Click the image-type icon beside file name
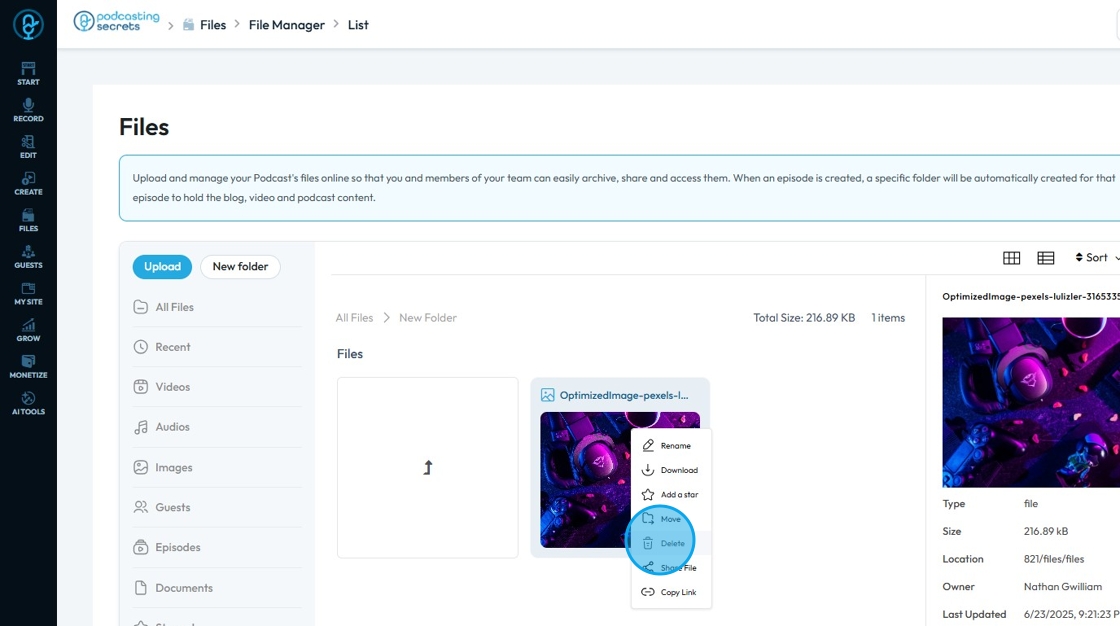1120x626 pixels. [x=548, y=395]
